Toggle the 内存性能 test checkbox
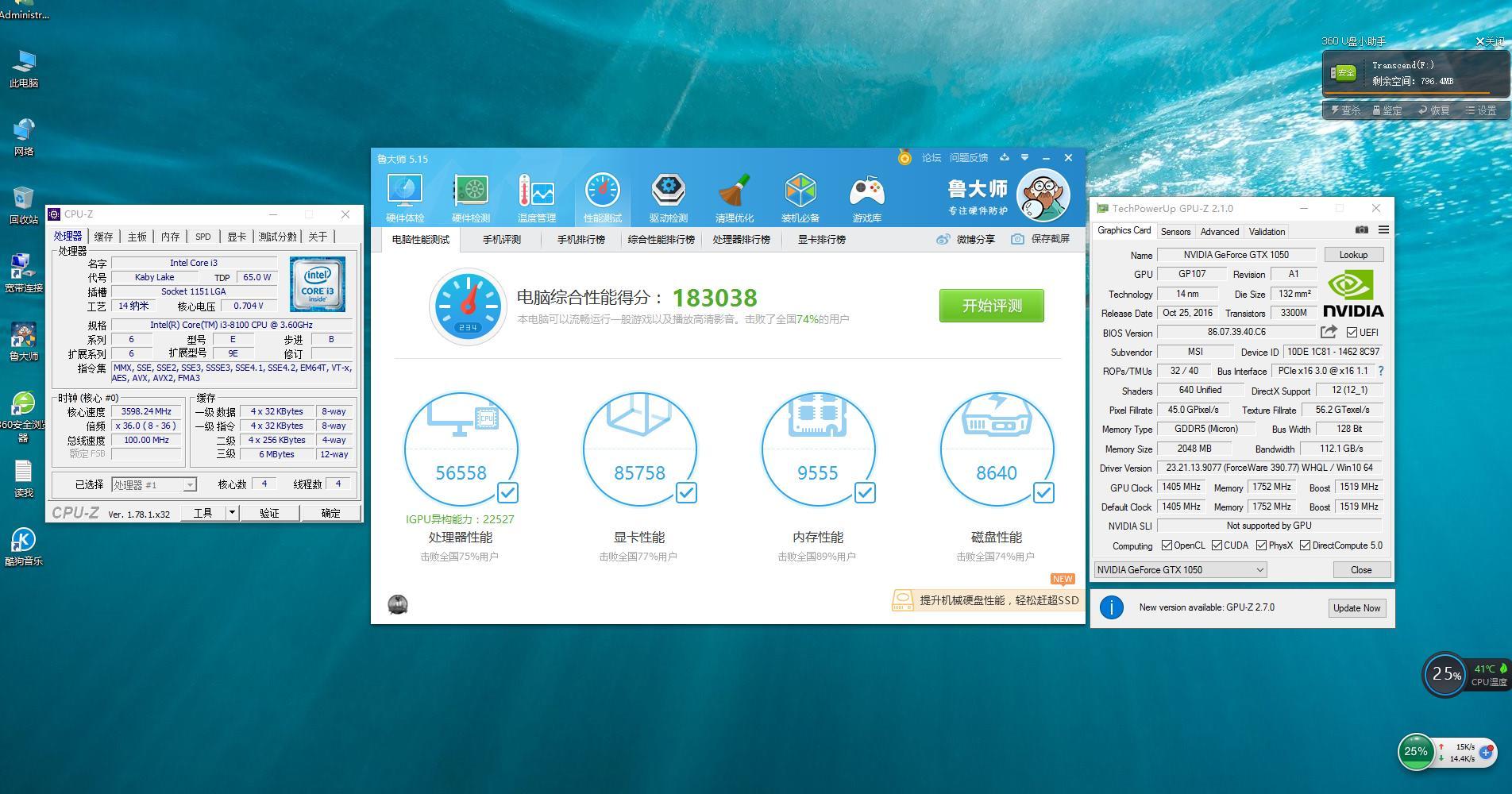Image resolution: width=1512 pixels, height=794 pixels. [x=865, y=493]
